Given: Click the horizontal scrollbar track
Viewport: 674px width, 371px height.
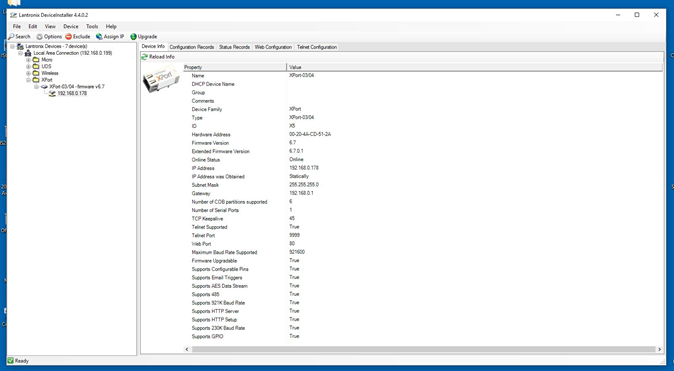Looking at the screenshot, I should pos(423,350).
